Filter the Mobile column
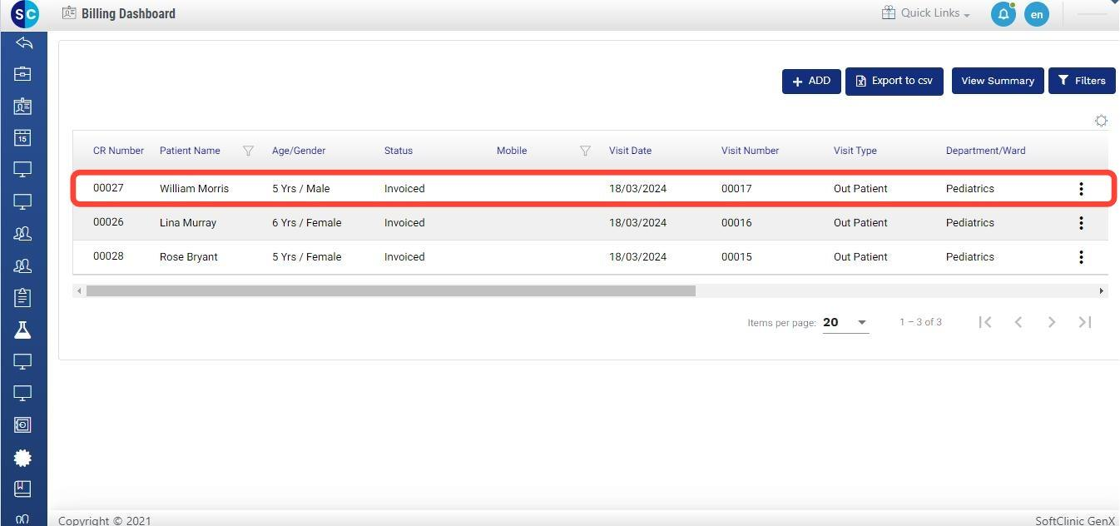Image resolution: width=1120 pixels, height=526 pixels. click(x=585, y=151)
